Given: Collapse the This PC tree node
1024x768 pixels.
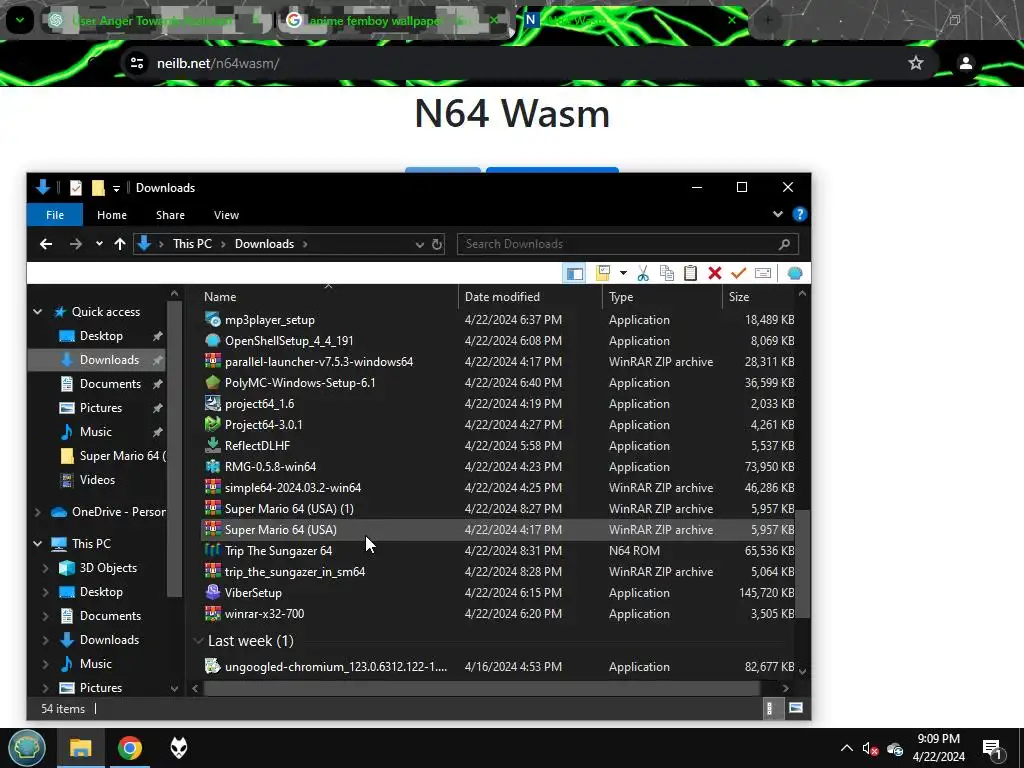Looking at the screenshot, I should (38, 543).
